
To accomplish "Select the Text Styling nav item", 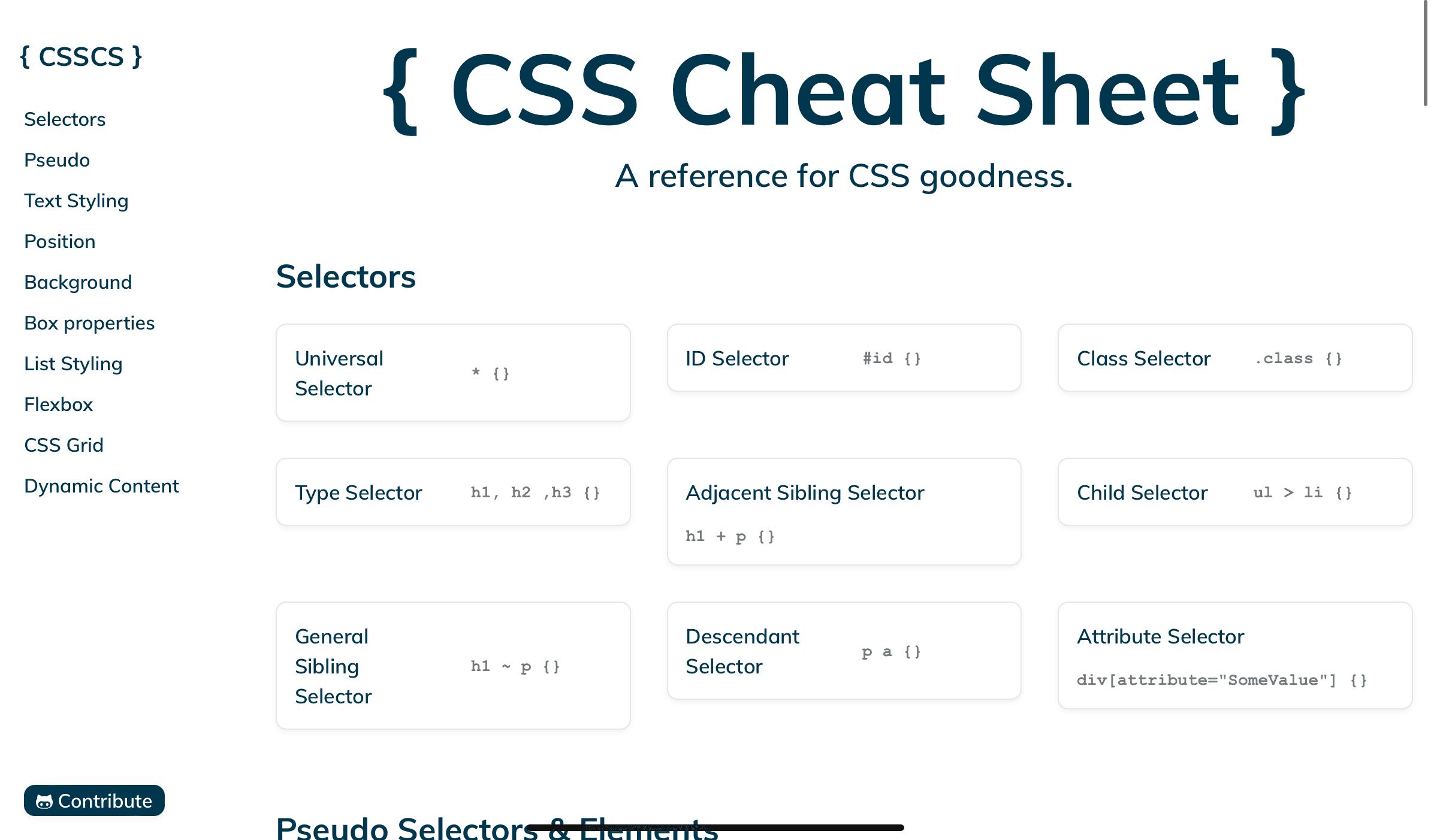I will click(x=76, y=200).
